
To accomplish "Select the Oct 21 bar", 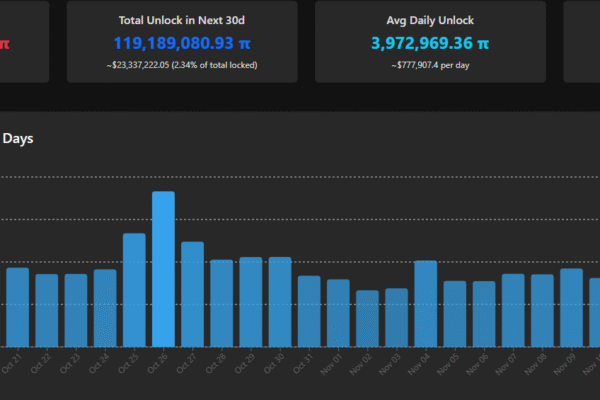I will pos(18,306).
